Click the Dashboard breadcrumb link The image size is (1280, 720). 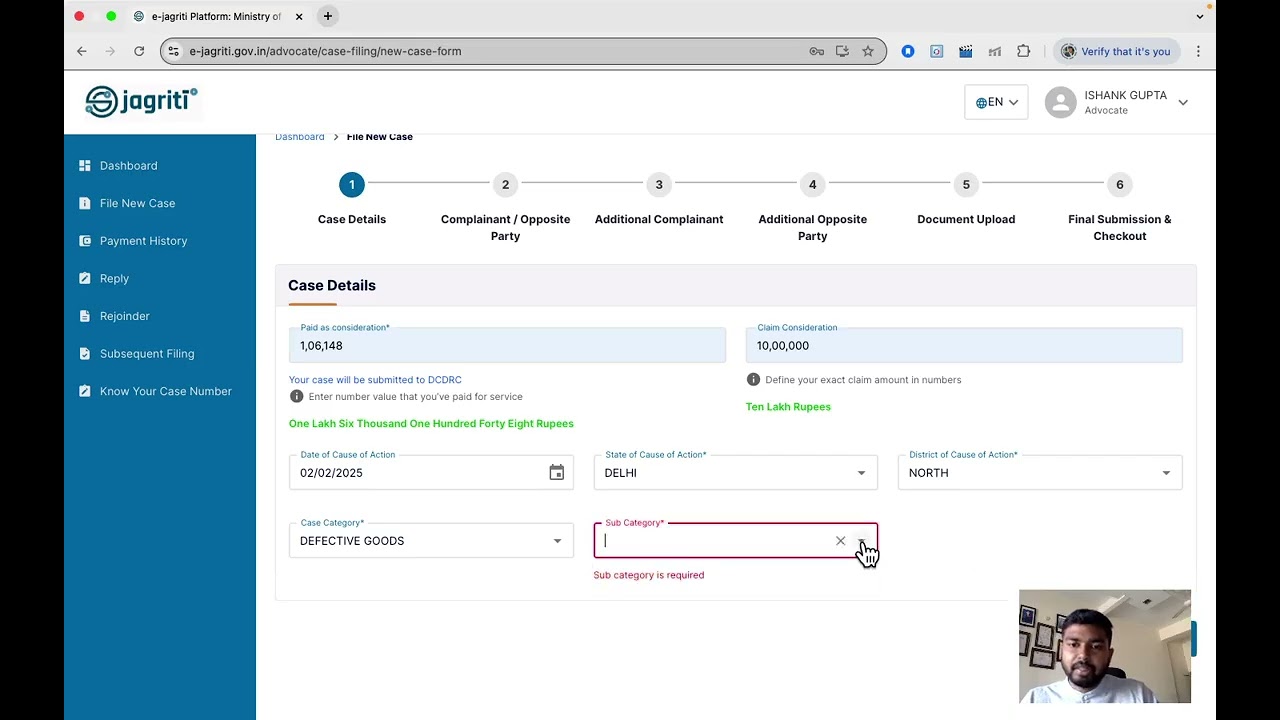tap(300, 137)
